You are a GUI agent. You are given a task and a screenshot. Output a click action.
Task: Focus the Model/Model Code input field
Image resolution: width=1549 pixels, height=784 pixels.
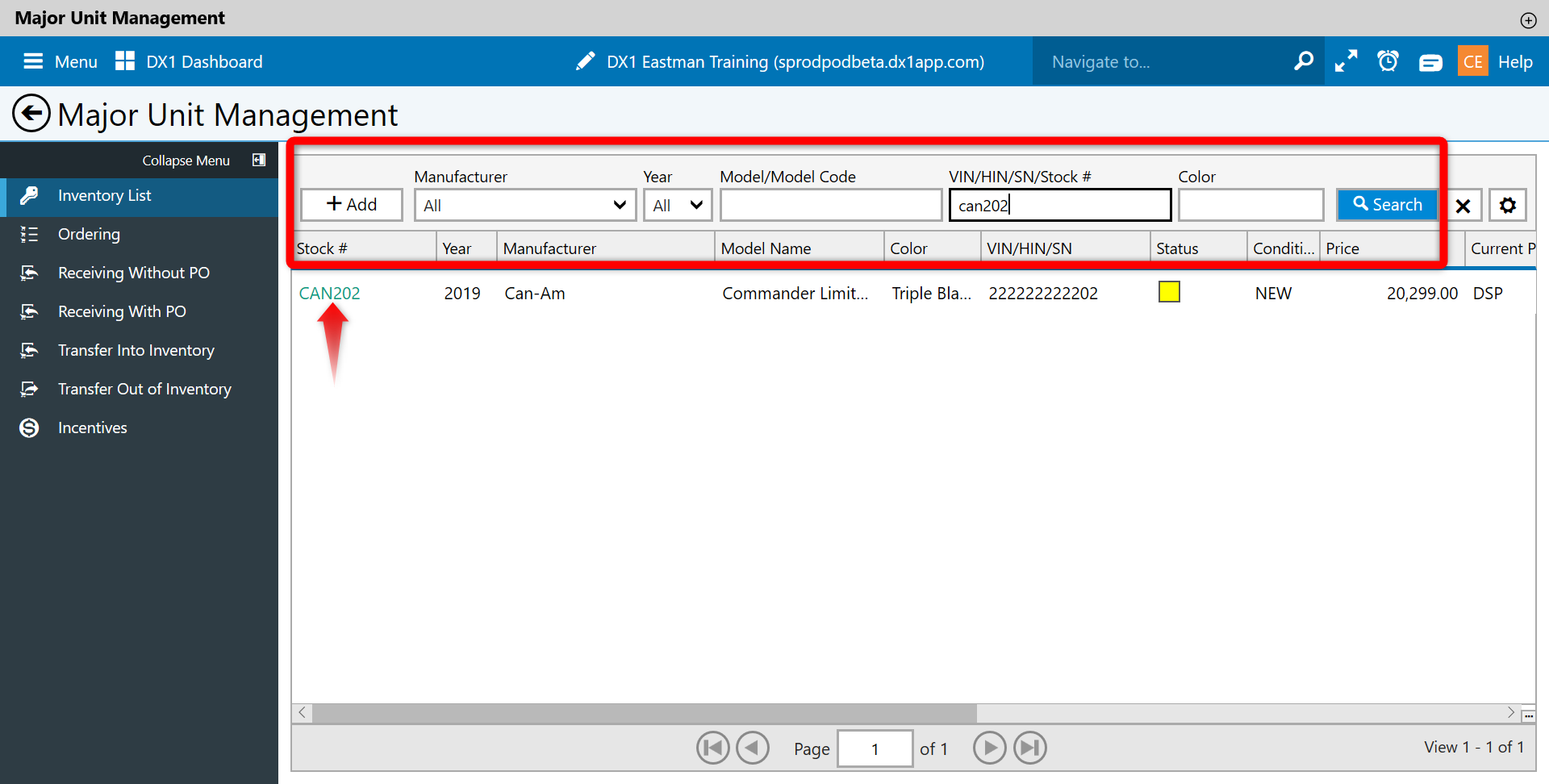pos(831,205)
